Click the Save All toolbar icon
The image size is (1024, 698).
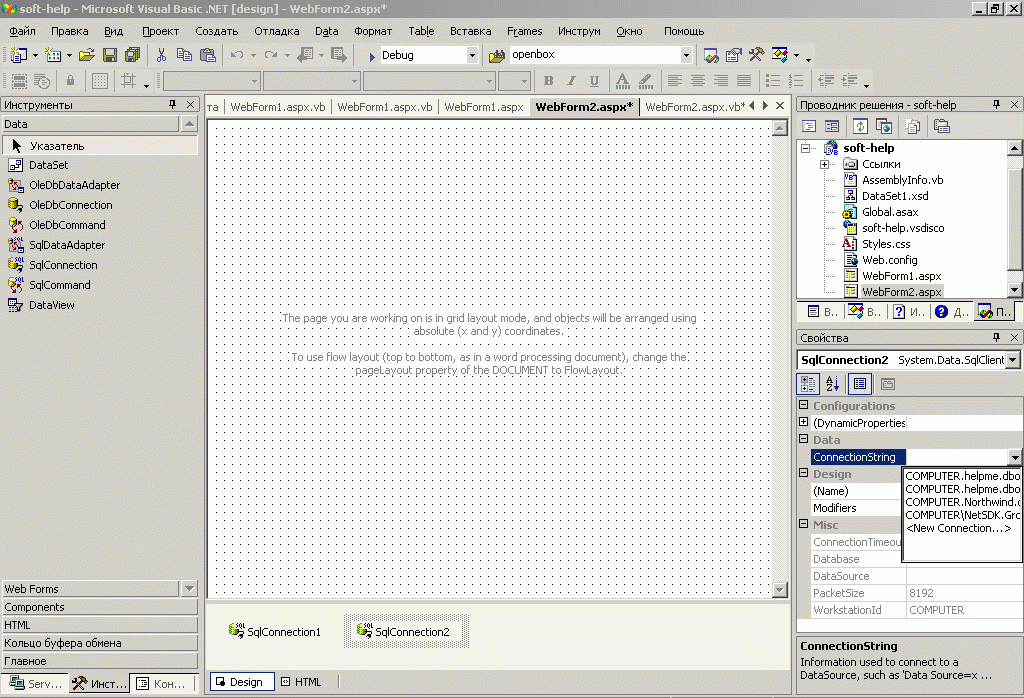click(x=133, y=56)
